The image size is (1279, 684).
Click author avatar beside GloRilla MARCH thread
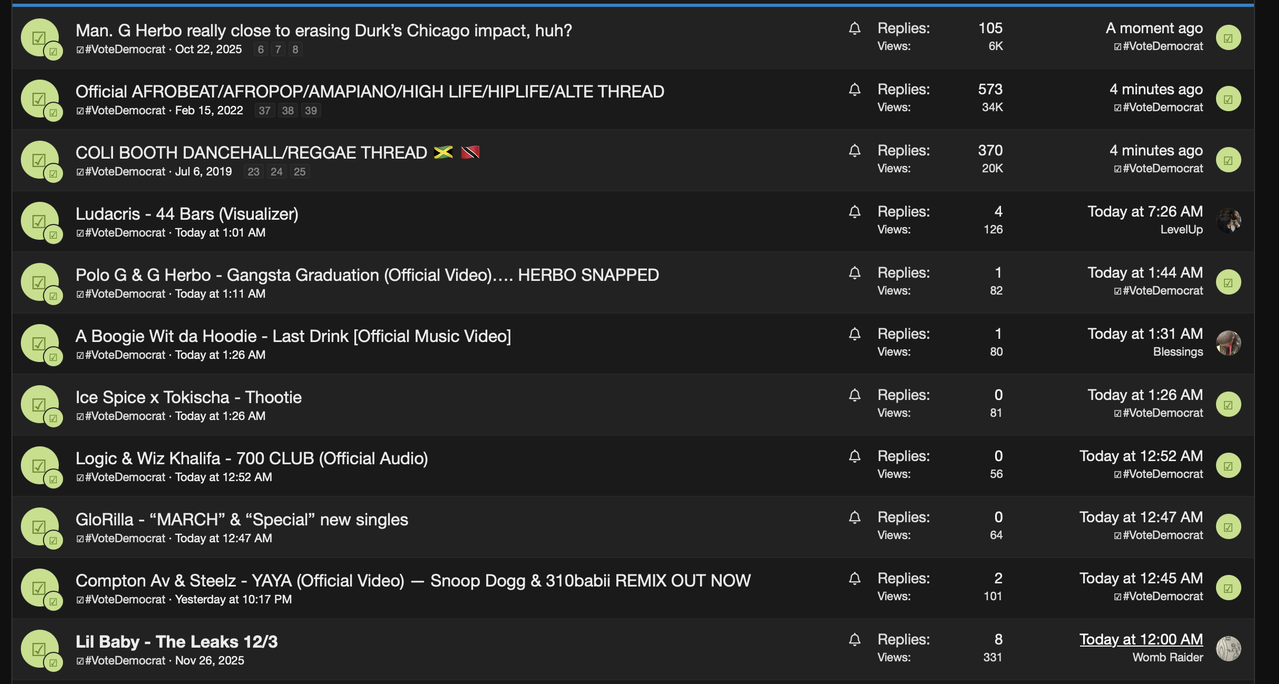40,526
